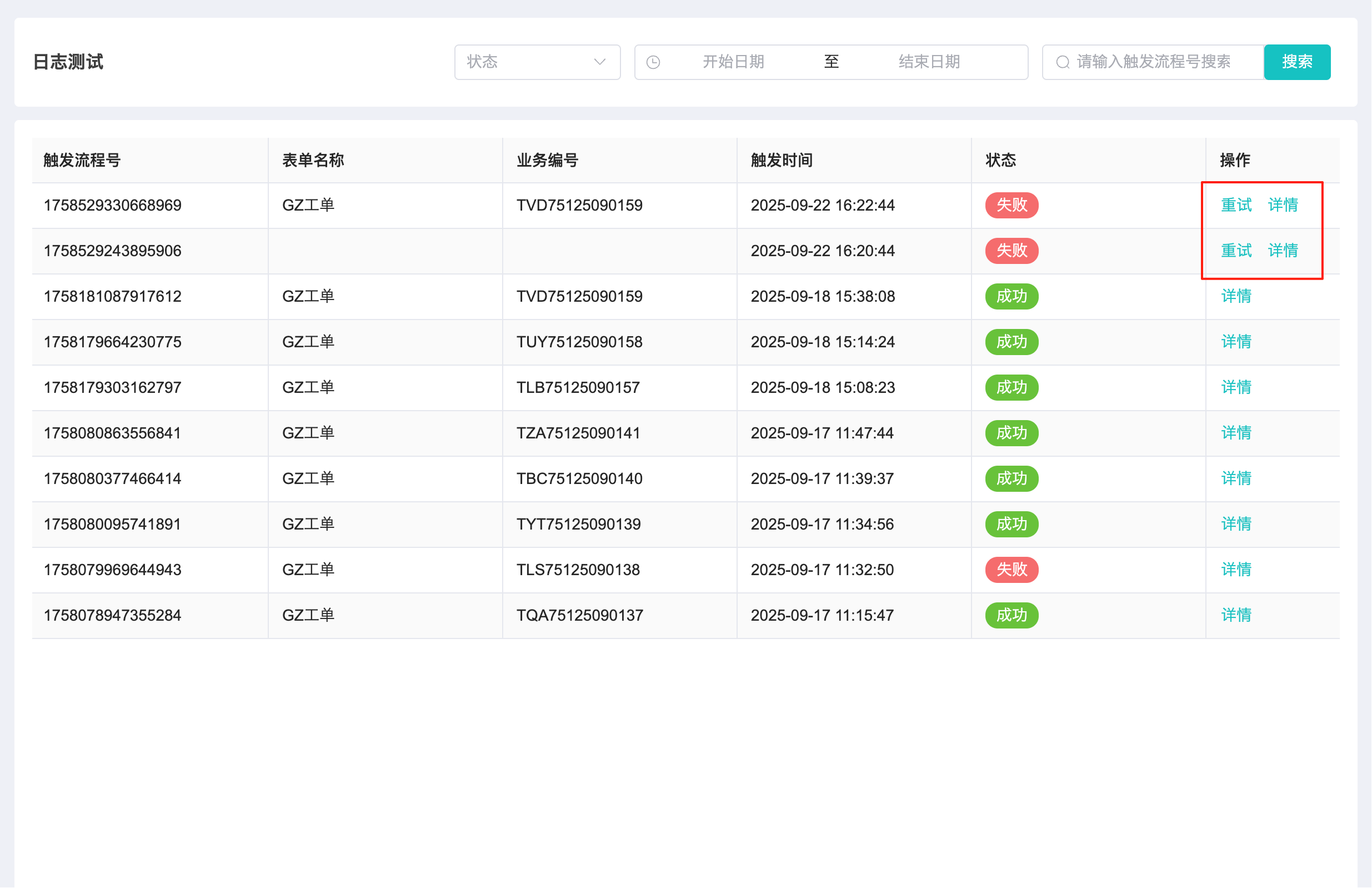Click business number TLS75125090138
Viewport: 1372px width, 888px height.
click(578, 570)
